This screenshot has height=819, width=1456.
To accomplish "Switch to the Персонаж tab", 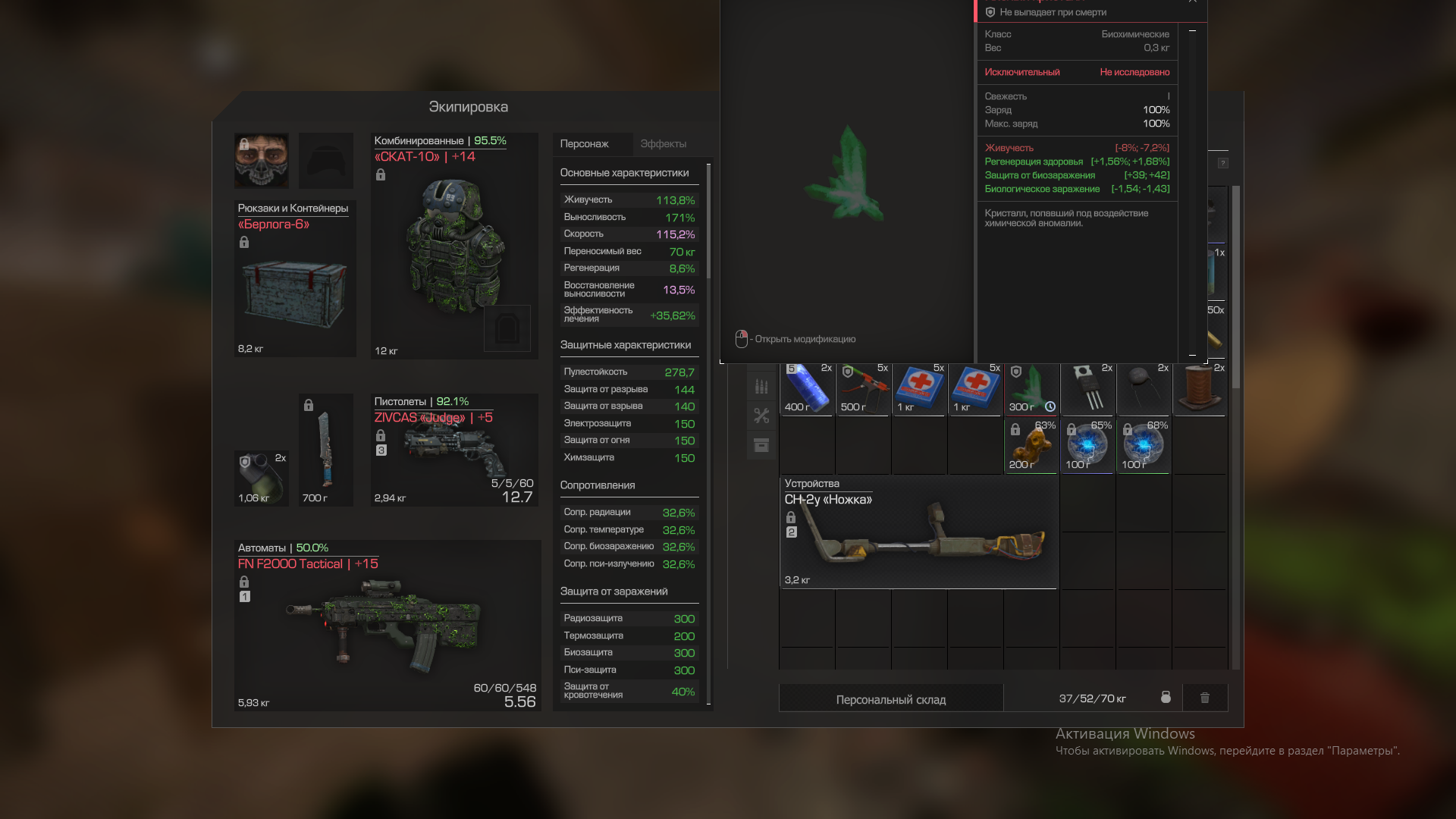I will (584, 143).
